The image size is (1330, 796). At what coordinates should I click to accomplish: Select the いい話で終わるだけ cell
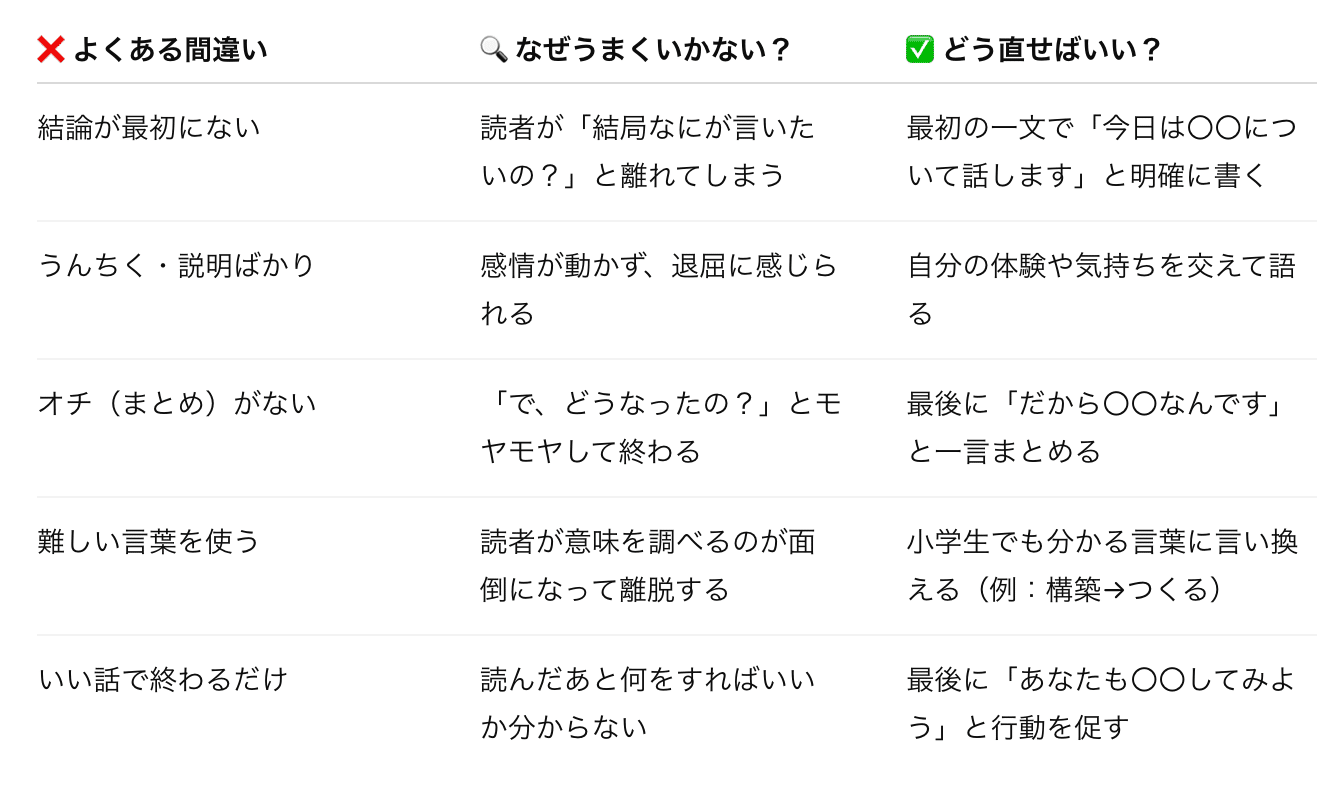[x=163, y=680]
